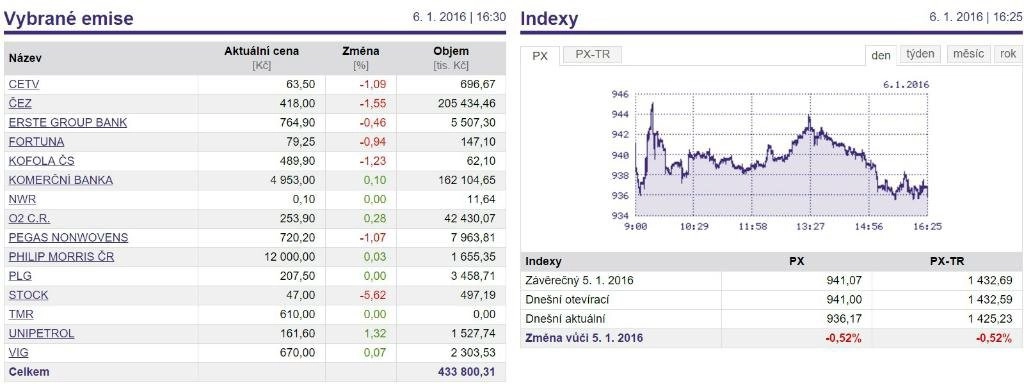
Task: Open the ČEZ stock link
Action: (x=20, y=103)
